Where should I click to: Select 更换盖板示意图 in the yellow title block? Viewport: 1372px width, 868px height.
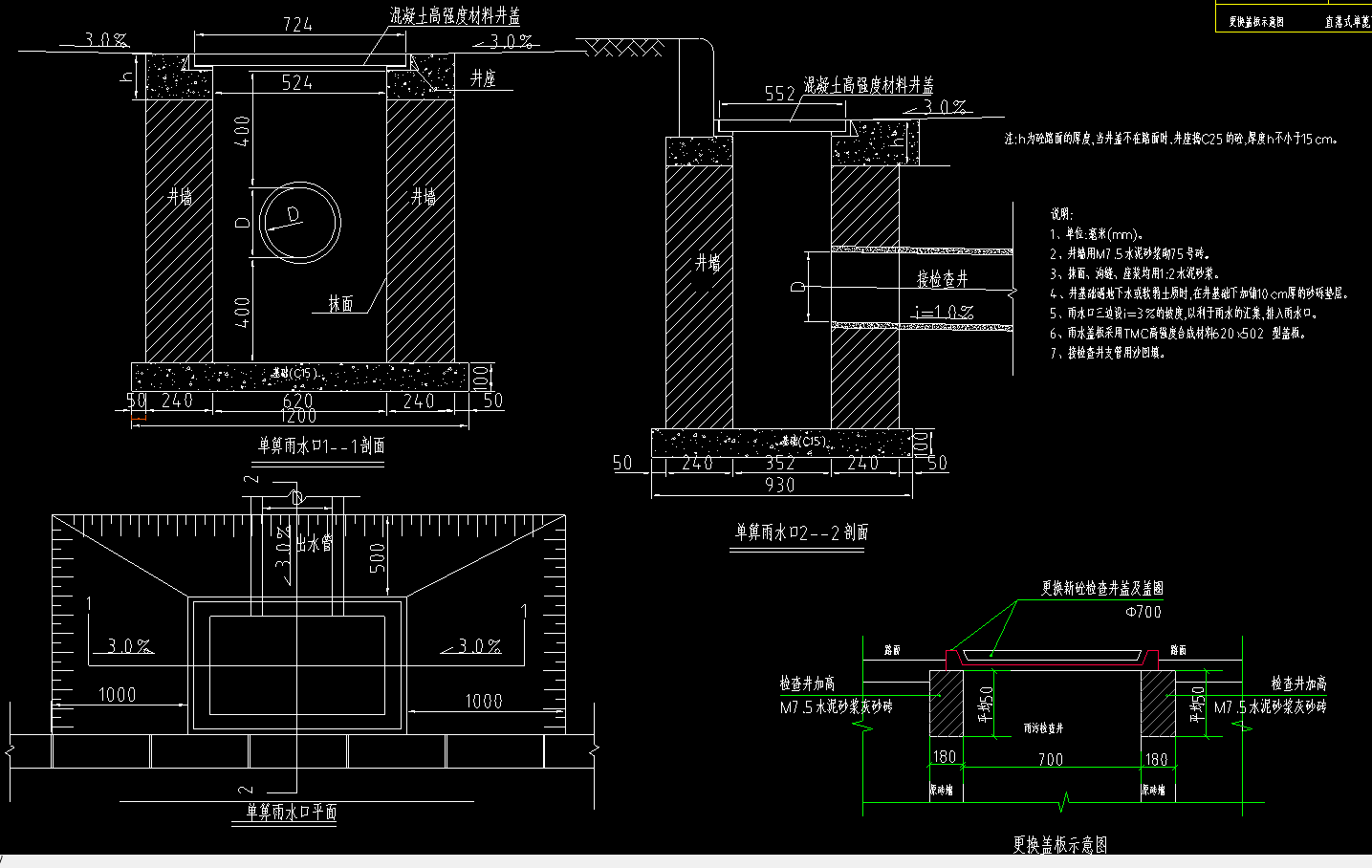(x=1257, y=22)
